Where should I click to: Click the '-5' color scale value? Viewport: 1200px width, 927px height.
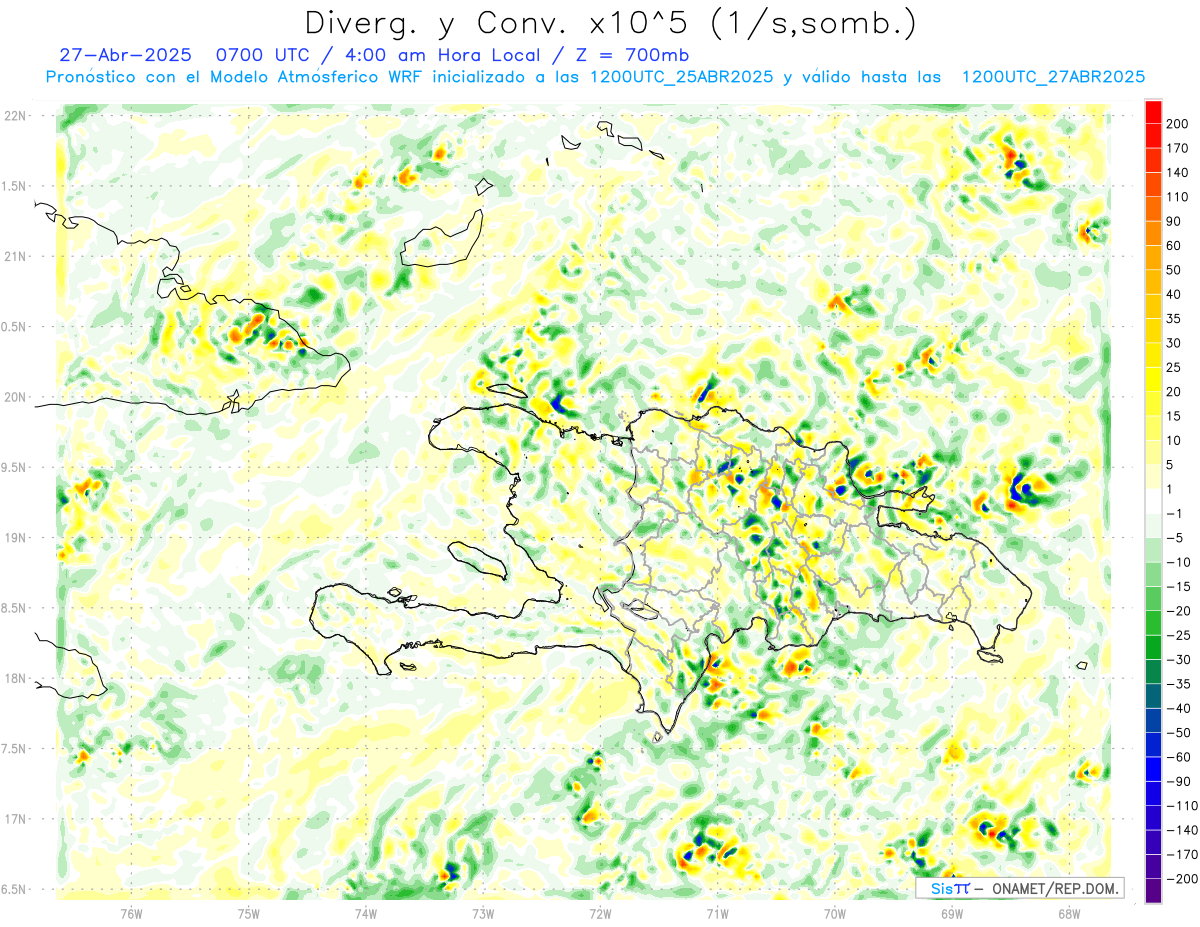(1174, 538)
